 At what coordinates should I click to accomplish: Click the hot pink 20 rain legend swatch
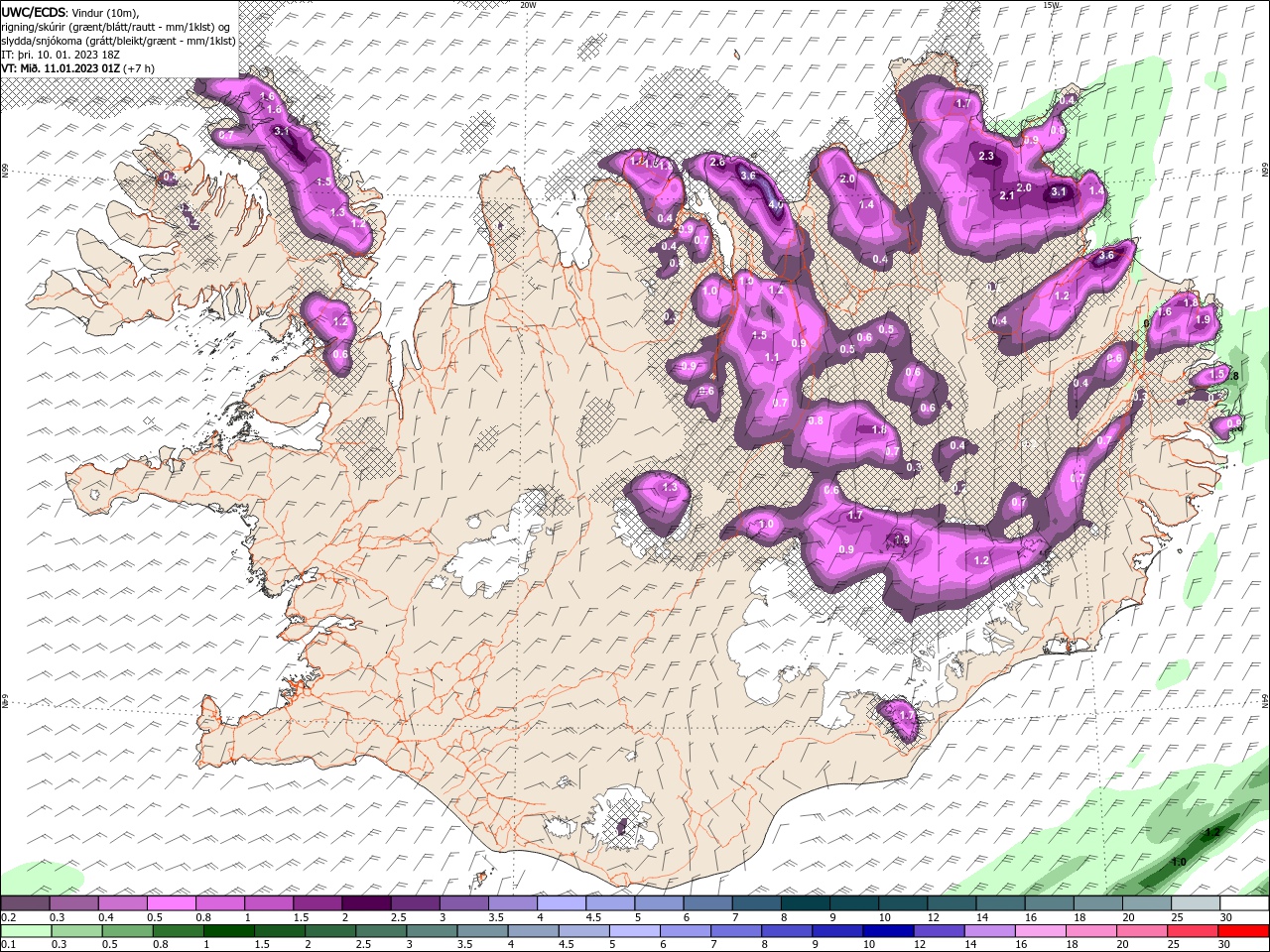(1143, 931)
